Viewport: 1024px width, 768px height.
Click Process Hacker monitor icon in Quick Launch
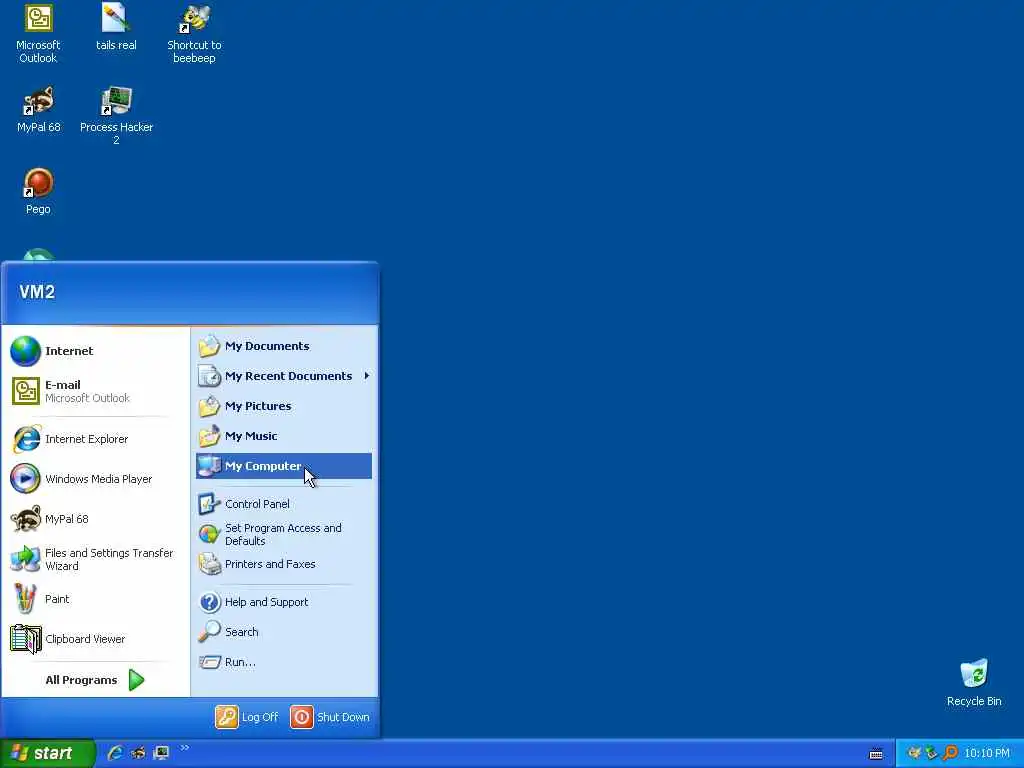click(161, 753)
